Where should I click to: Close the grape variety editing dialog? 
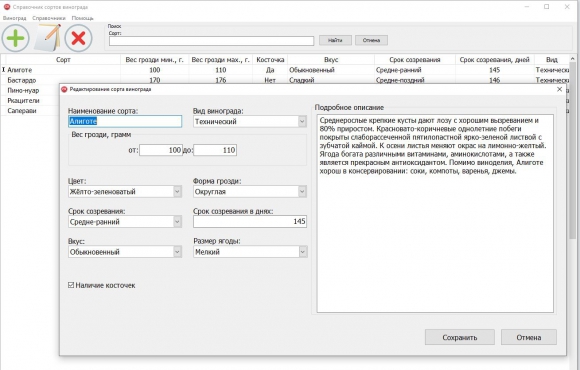tap(559, 89)
